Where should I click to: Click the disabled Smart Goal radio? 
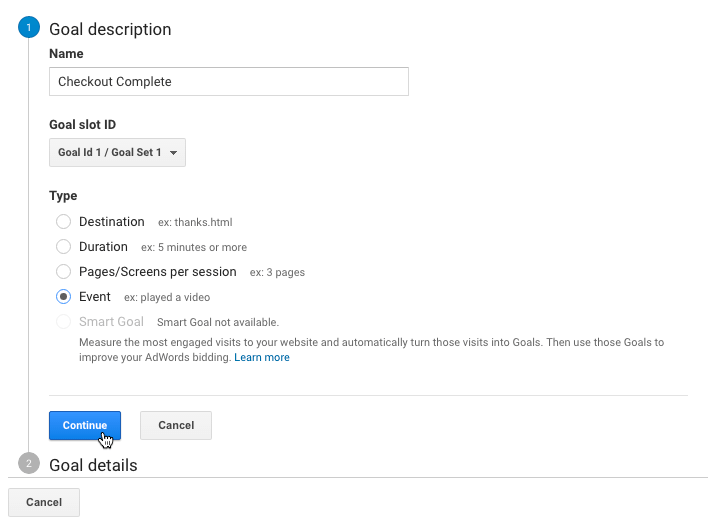pyautogui.click(x=63, y=321)
